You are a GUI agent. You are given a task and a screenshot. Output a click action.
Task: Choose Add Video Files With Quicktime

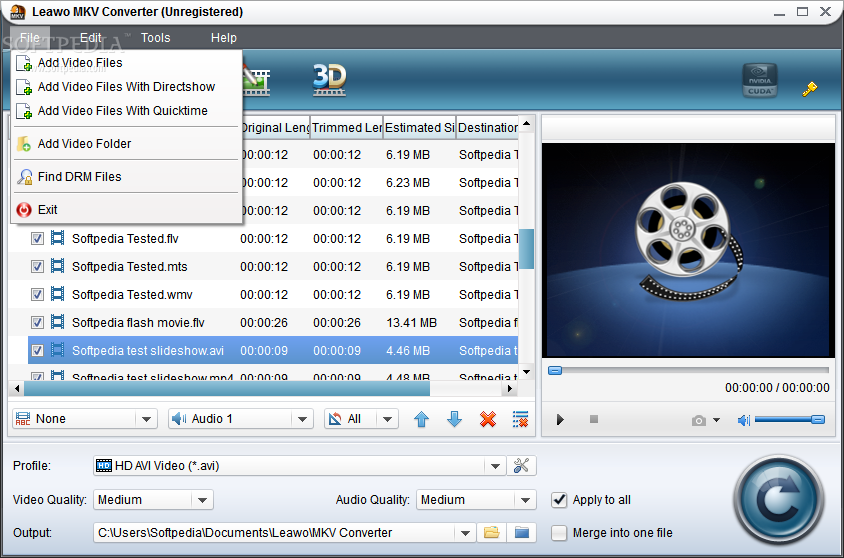click(126, 110)
